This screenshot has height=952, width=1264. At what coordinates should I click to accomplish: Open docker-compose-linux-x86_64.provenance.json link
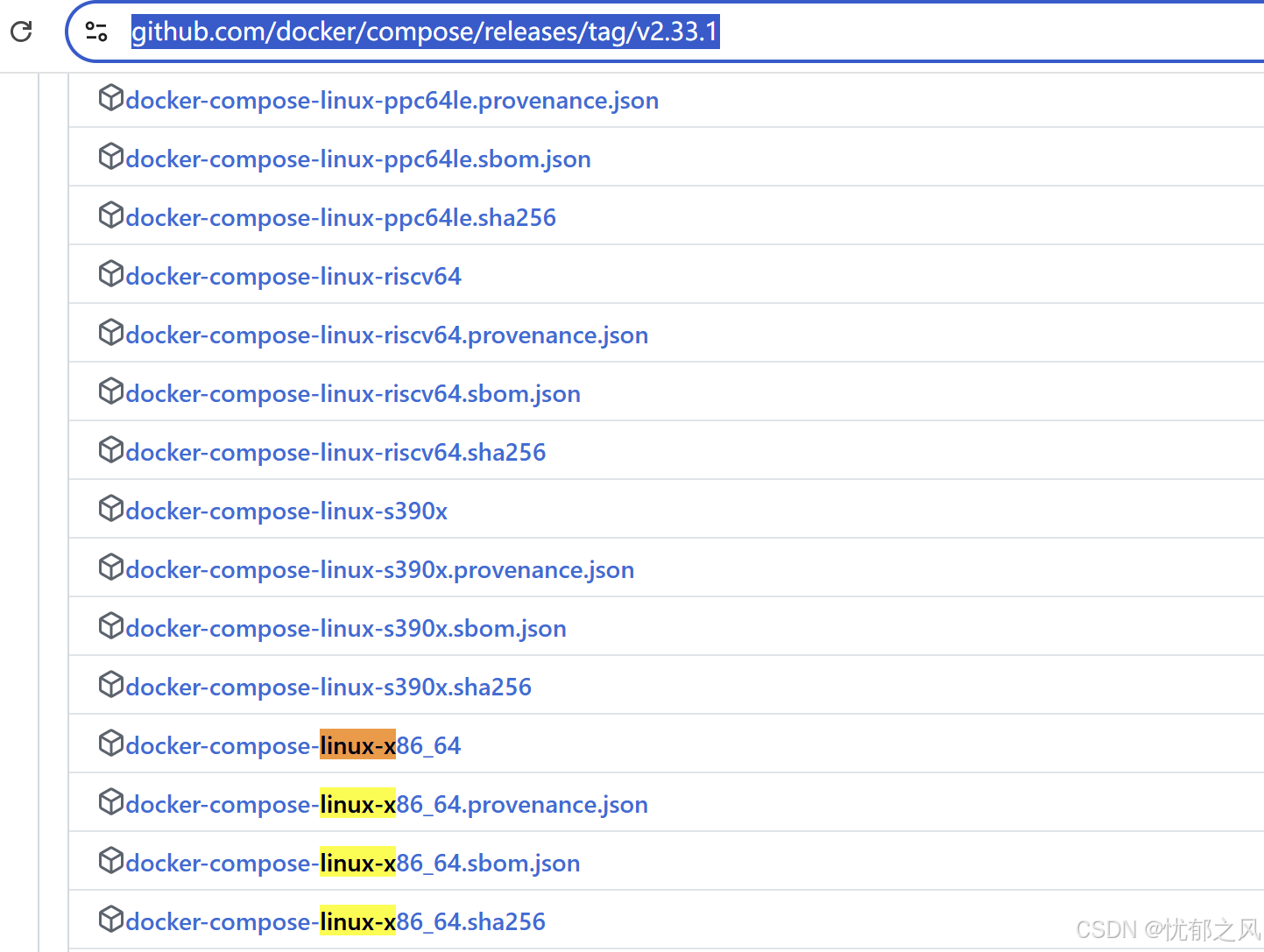click(x=387, y=805)
